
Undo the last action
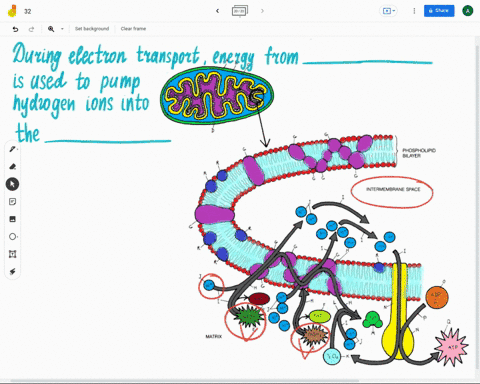tap(15, 29)
